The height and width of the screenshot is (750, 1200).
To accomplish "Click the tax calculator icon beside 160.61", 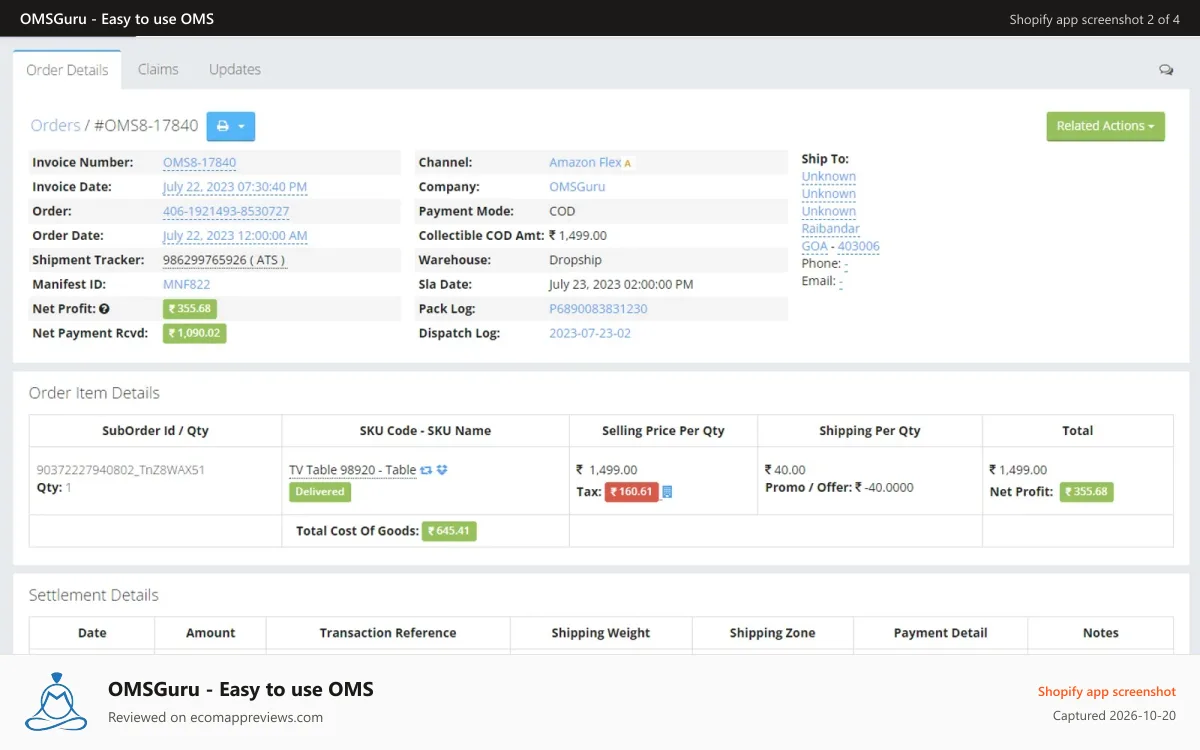I will pyautogui.click(x=667, y=492).
